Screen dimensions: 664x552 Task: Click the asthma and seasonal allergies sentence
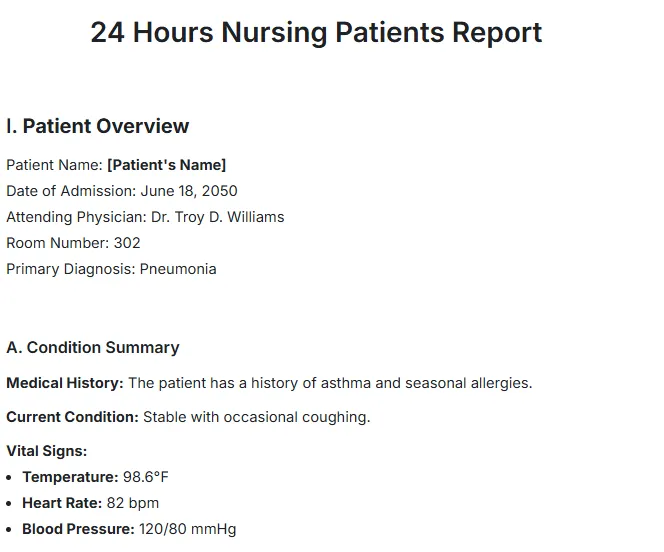coord(330,383)
